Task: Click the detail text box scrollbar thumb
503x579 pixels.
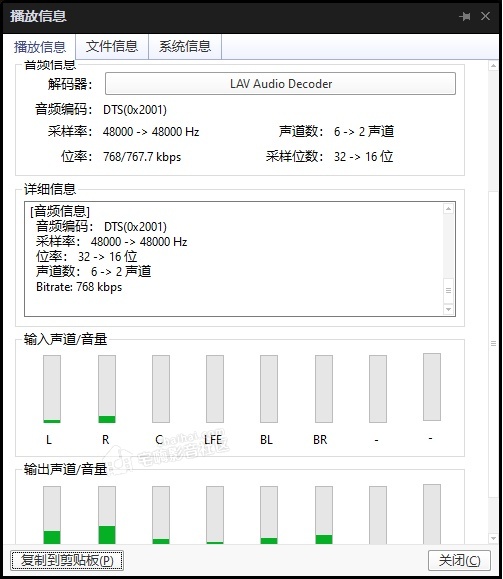Action: [x=448, y=291]
